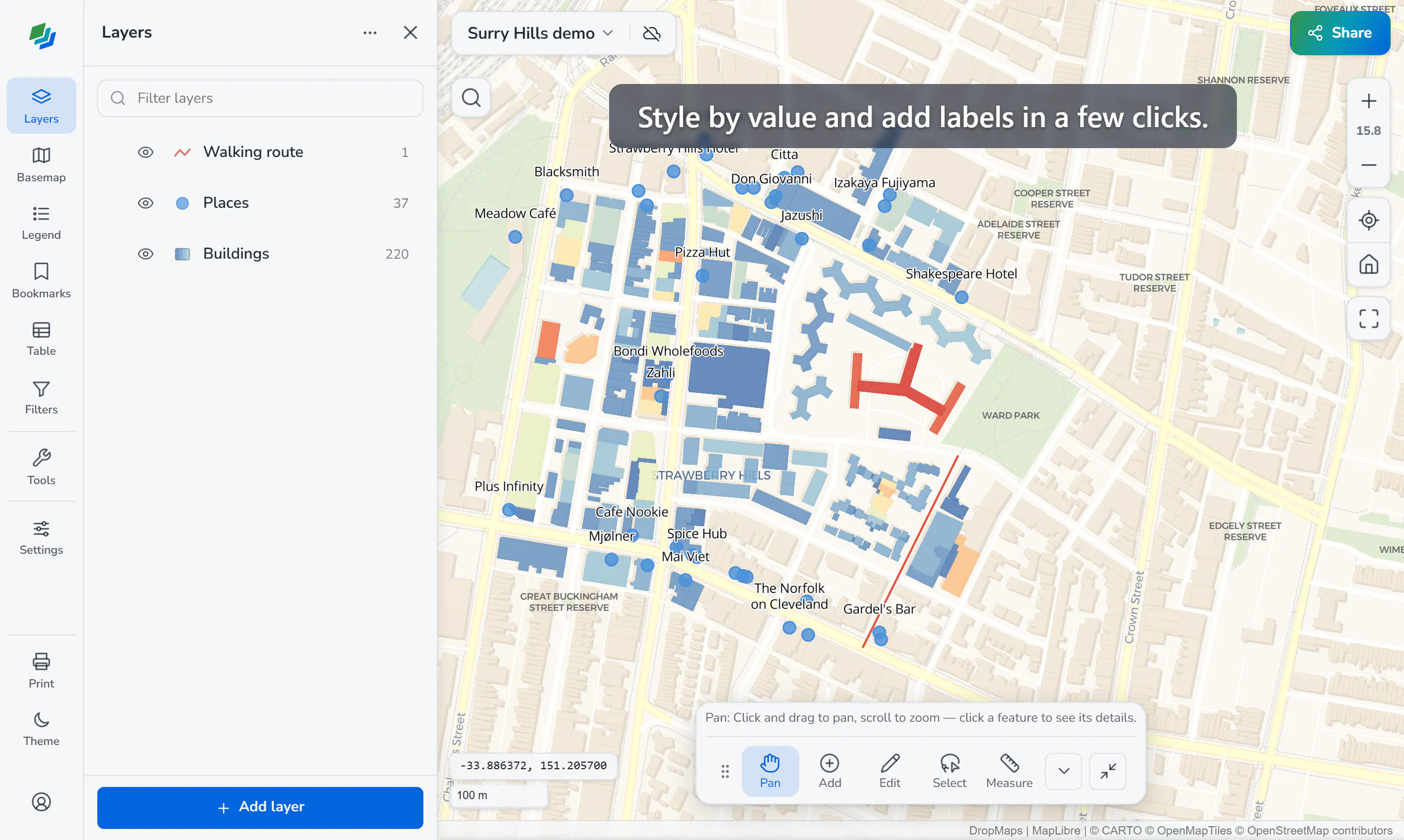Activate the Add feature tool
Screen dimensions: 1404x840
click(x=829, y=771)
